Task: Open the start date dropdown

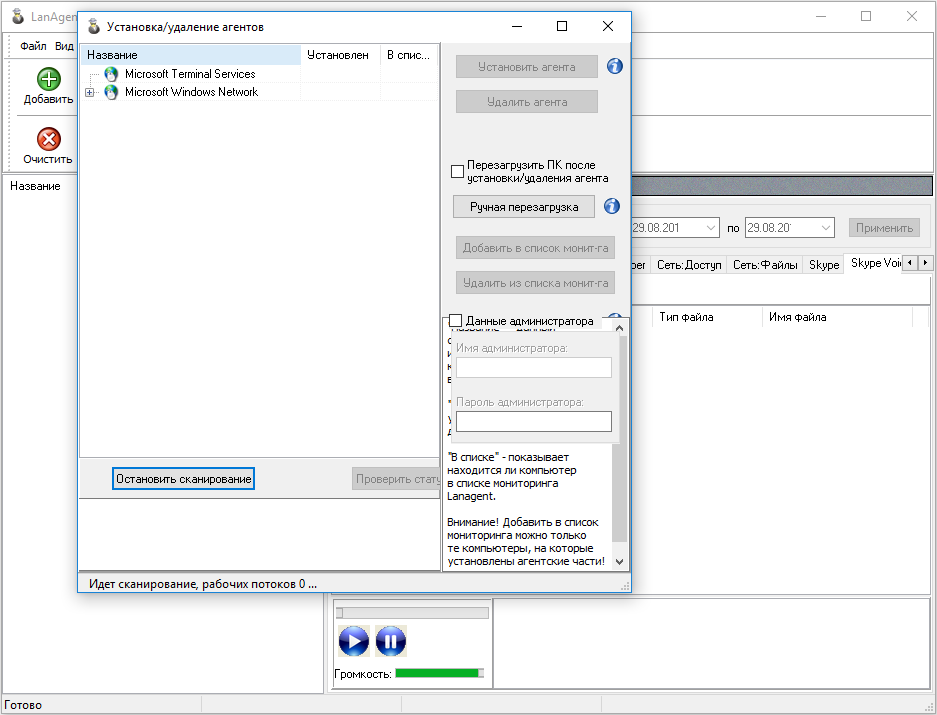Action: (x=711, y=228)
